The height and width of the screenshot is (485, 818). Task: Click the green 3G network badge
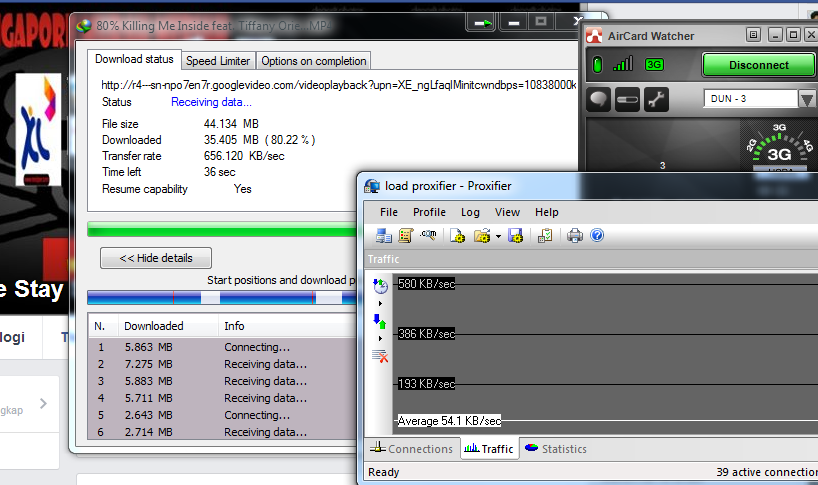[x=654, y=65]
